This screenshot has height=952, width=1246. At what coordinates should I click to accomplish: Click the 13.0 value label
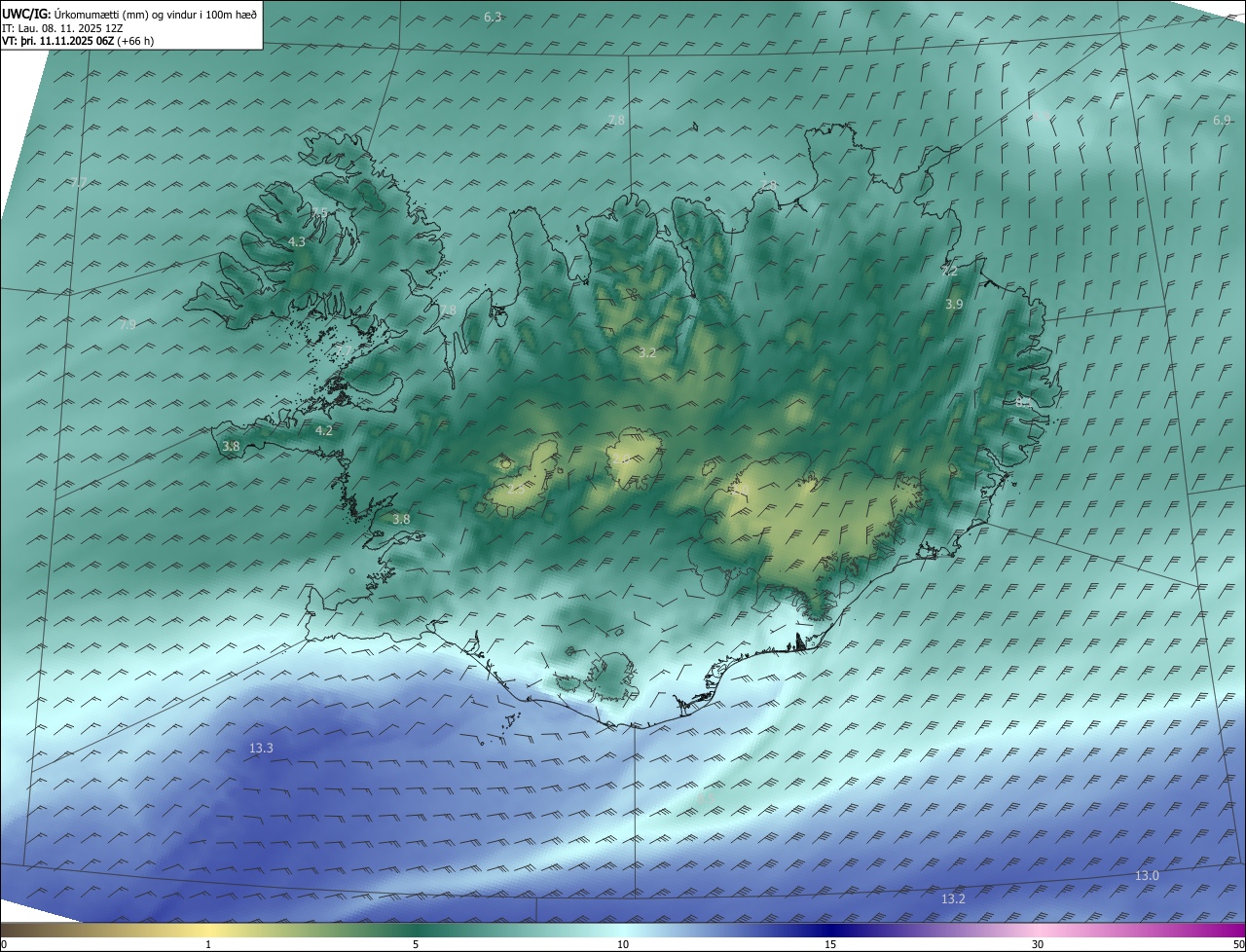(x=1147, y=876)
